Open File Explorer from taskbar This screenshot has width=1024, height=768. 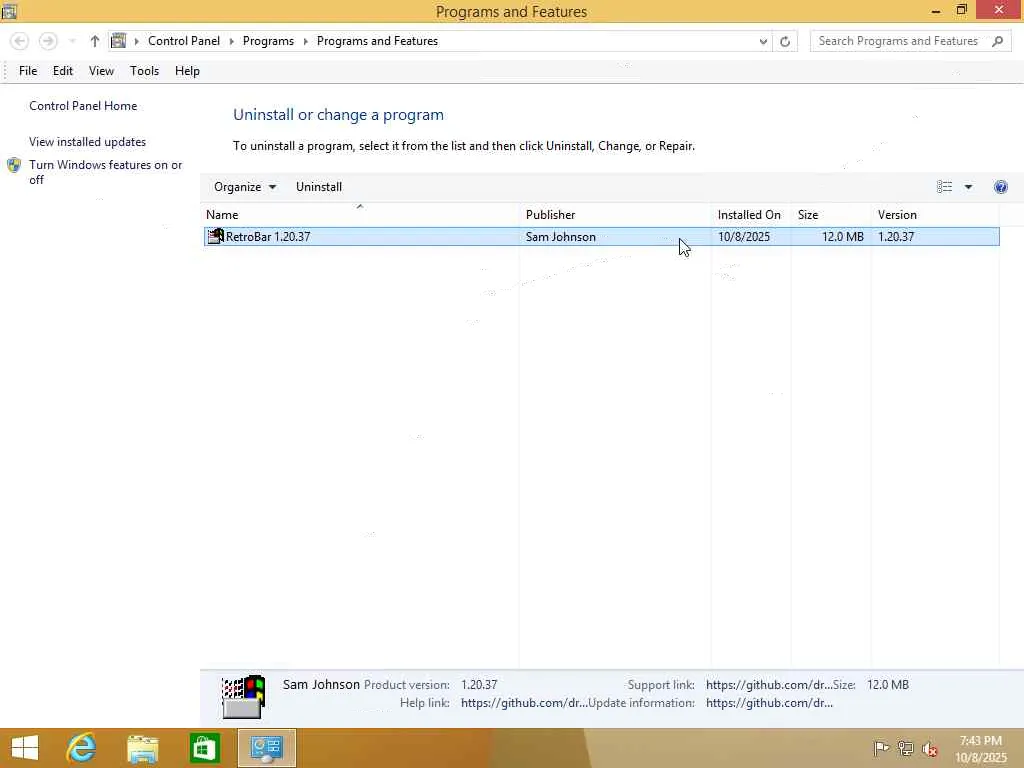(x=142, y=748)
